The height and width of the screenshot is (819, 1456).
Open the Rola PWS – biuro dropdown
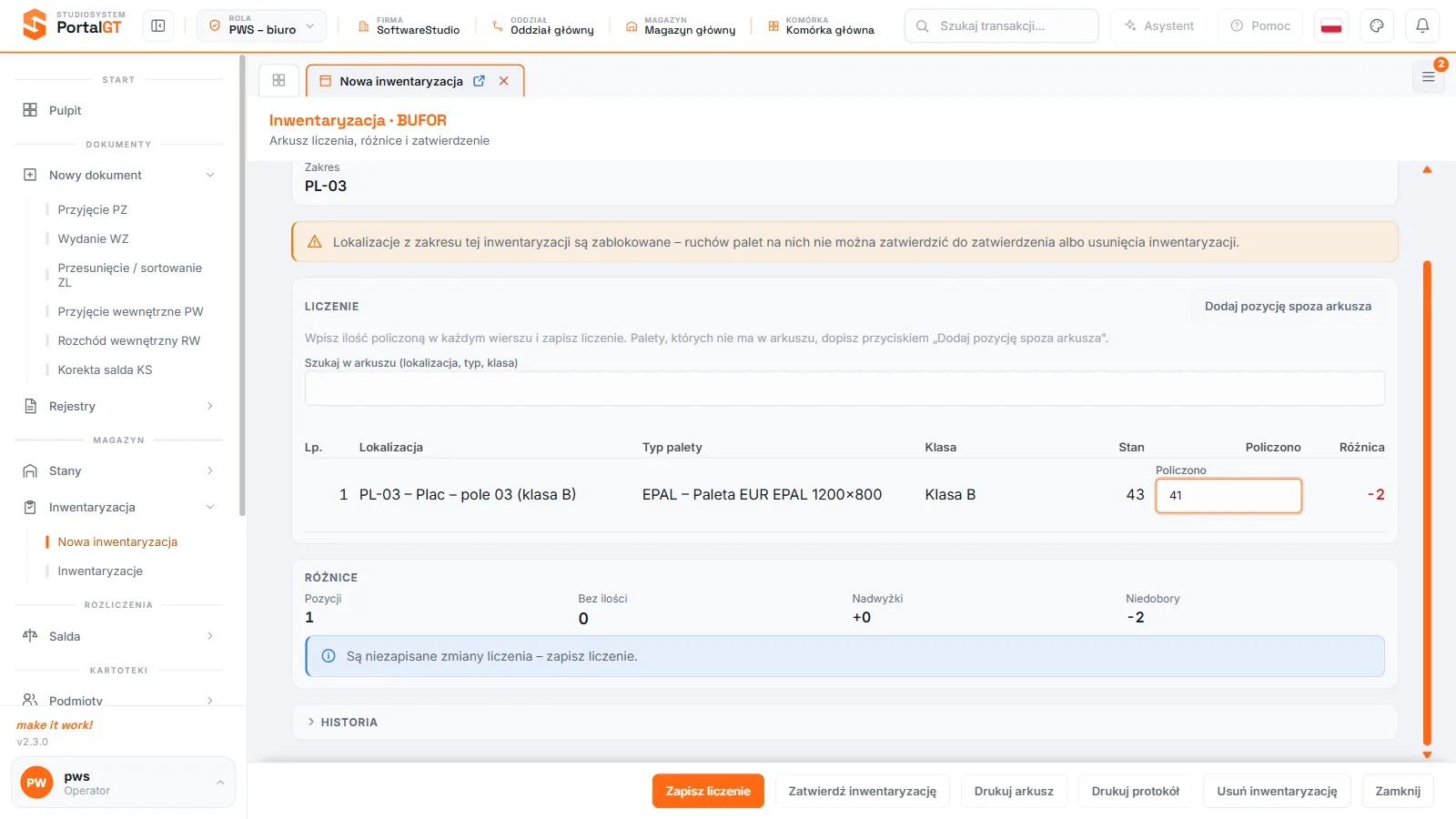(x=261, y=25)
